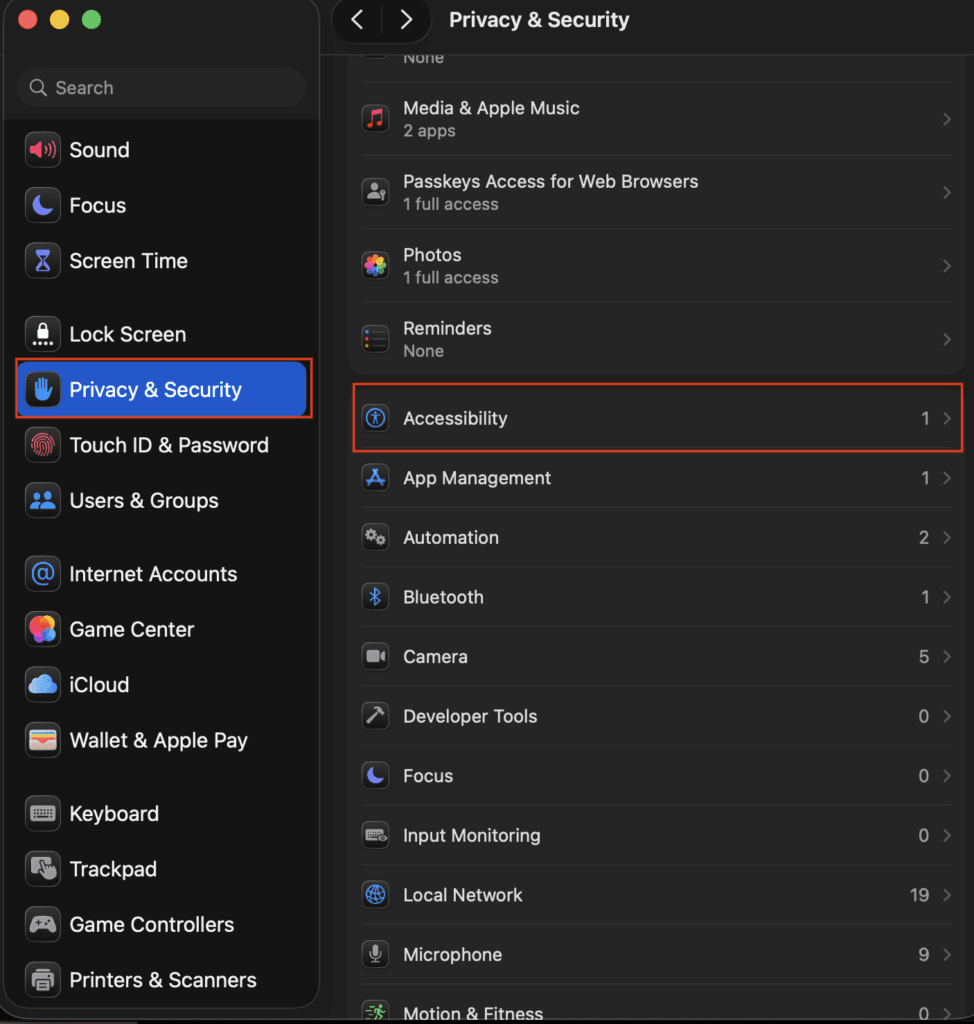Switch to iCloud settings
Image resolution: width=974 pixels, height=1024 pixels.
pos(161,684)
